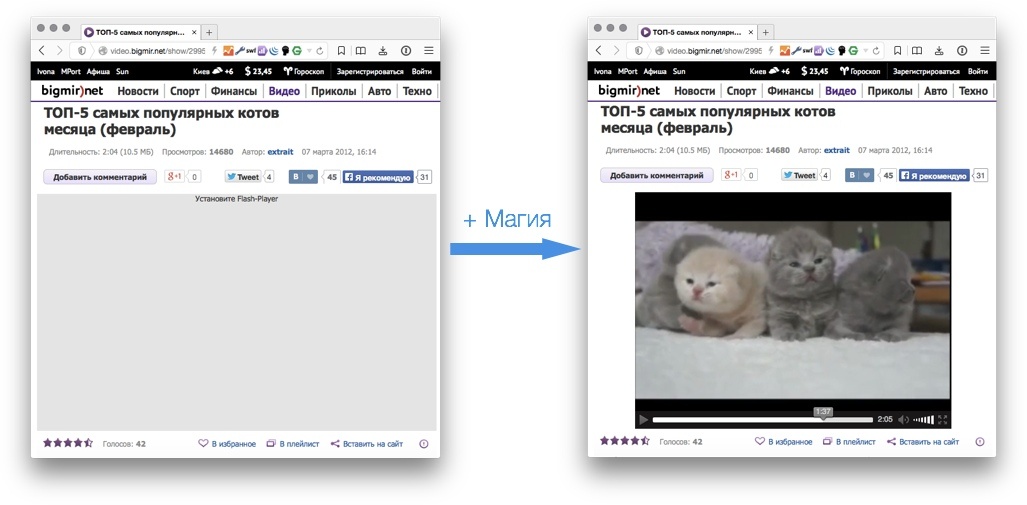Viewport: 1027px width, 505px height.
Task: Open the right window's video in fullscreen
Action: [x=943, y=419]
